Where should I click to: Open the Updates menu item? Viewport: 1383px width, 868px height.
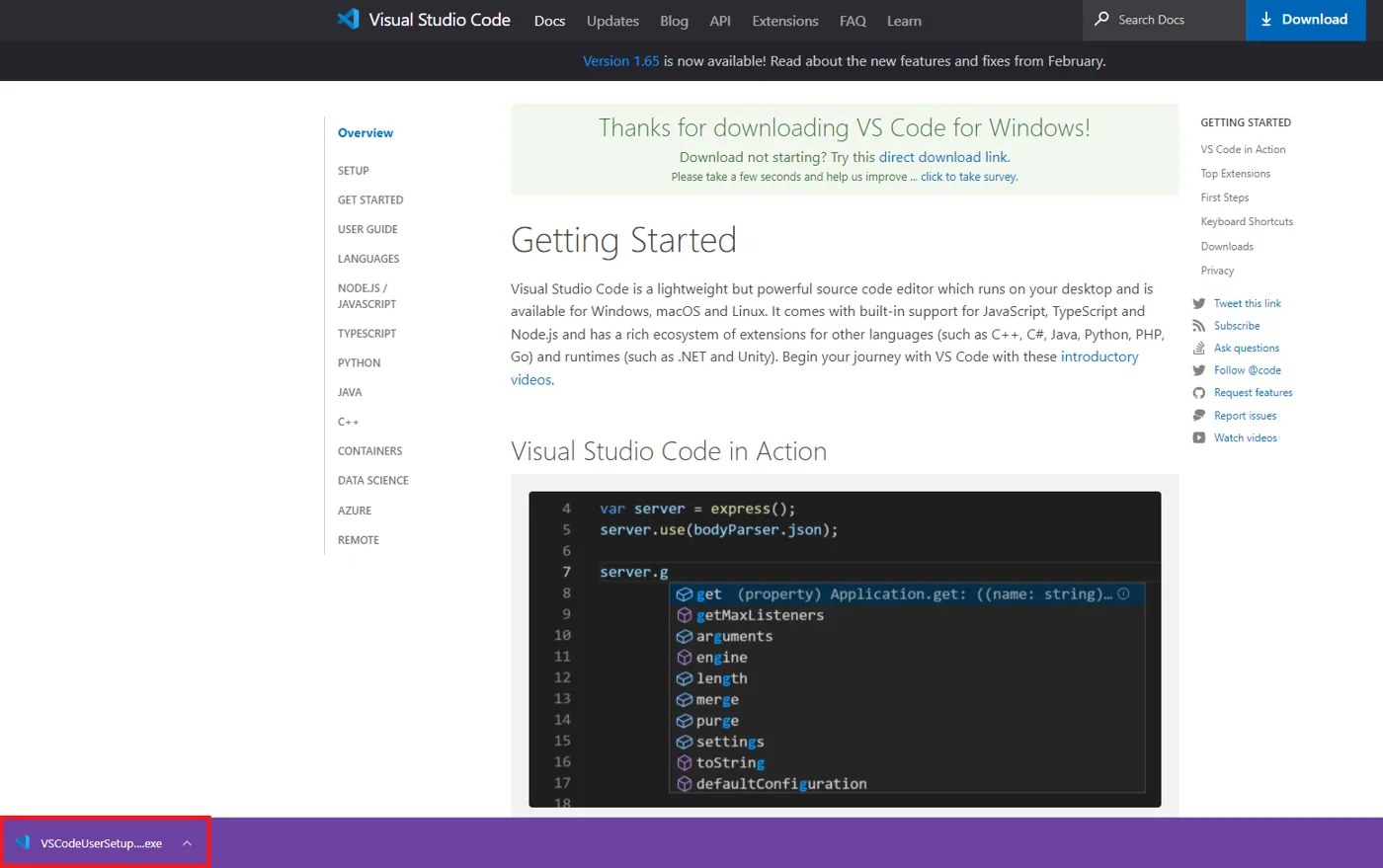[612, 21]
